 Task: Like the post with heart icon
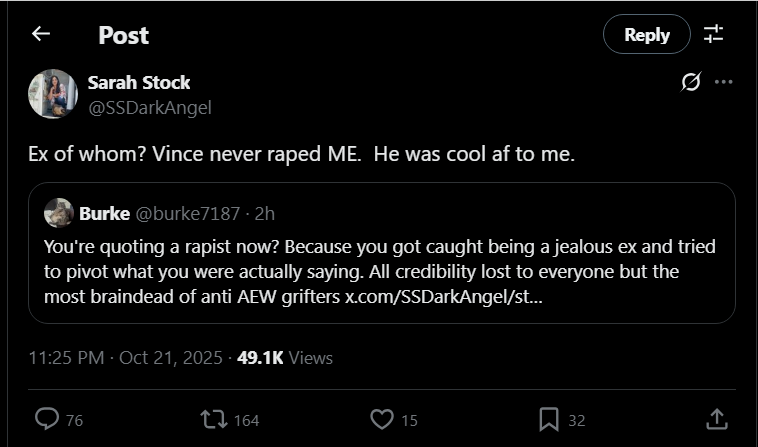[382, 419]
